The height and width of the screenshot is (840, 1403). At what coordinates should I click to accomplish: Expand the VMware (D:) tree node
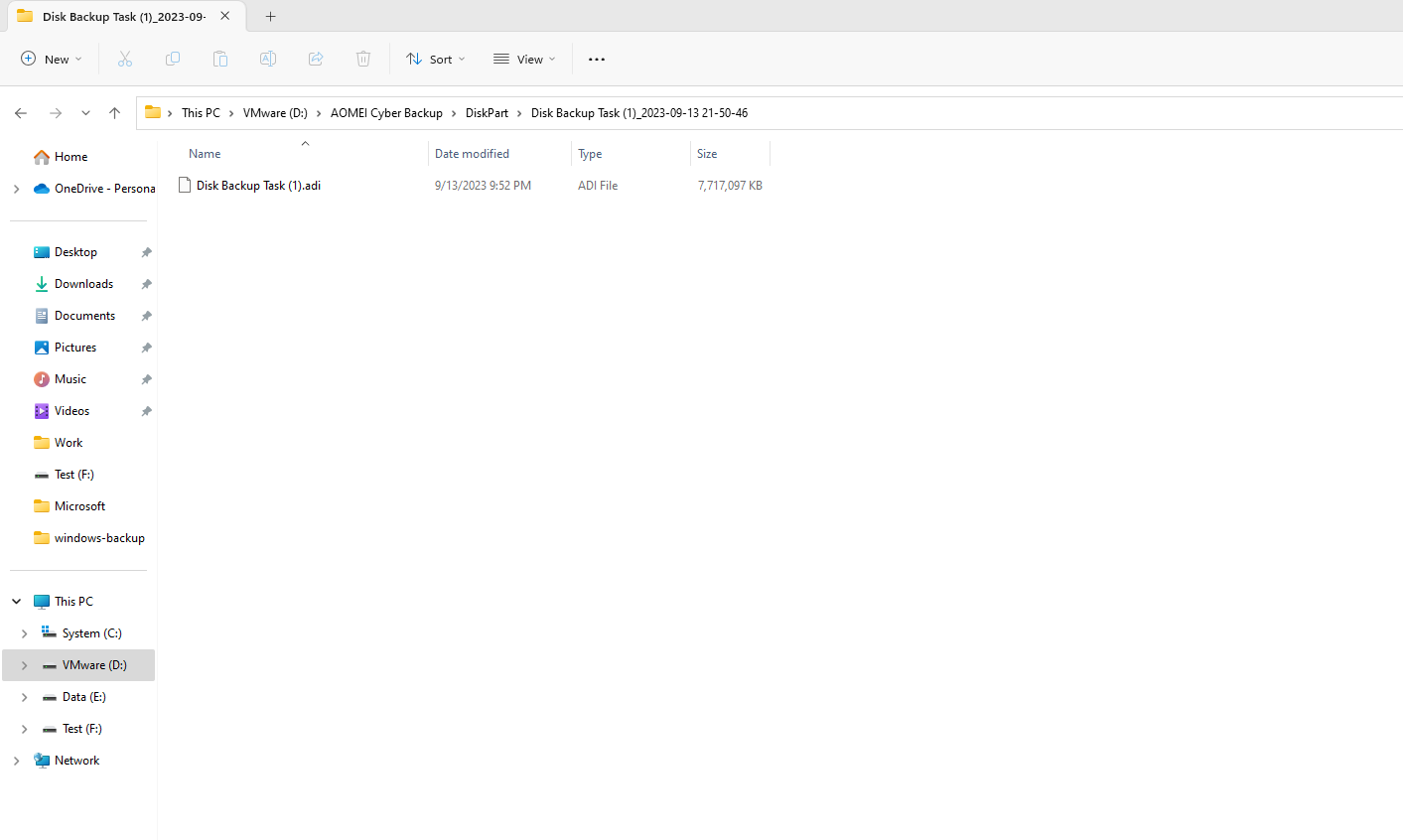pyautogui.click(x=25, y=665)
